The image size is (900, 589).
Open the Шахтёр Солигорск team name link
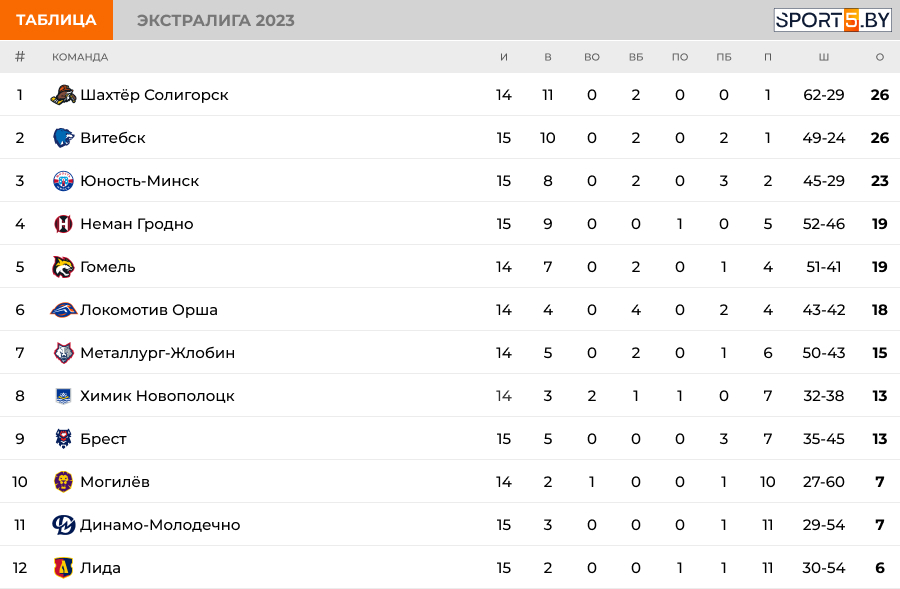point(154,95)
